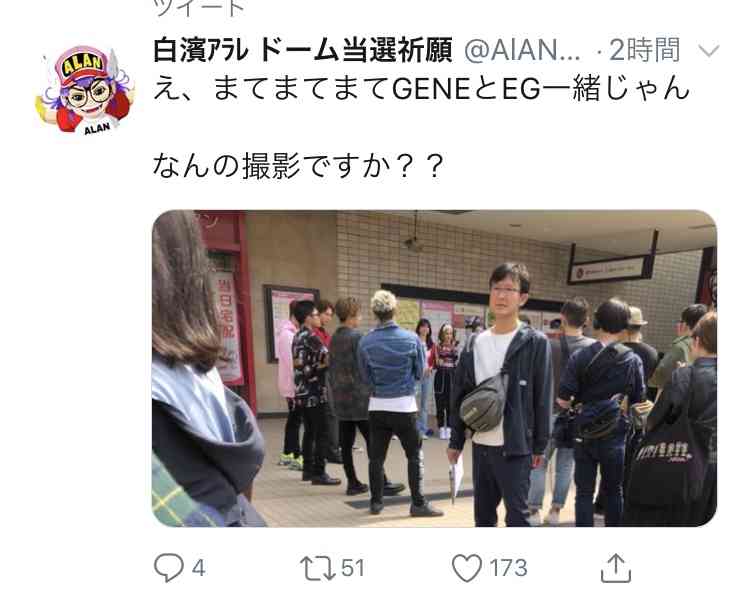The image size is (747, 596).
Task: Open the @AIAN... username handle
Action: point(522,51)
